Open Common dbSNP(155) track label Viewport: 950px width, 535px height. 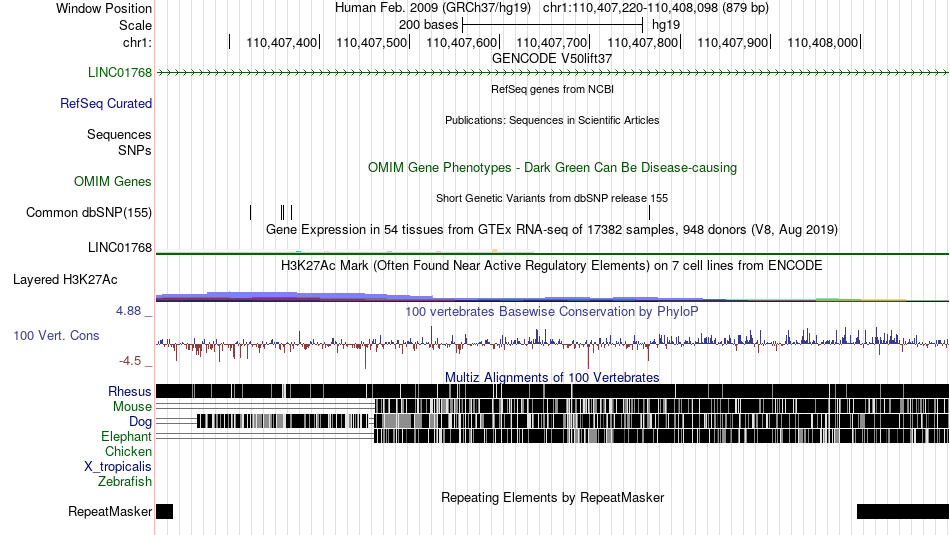pyautogui.click(x=89, y=213)
